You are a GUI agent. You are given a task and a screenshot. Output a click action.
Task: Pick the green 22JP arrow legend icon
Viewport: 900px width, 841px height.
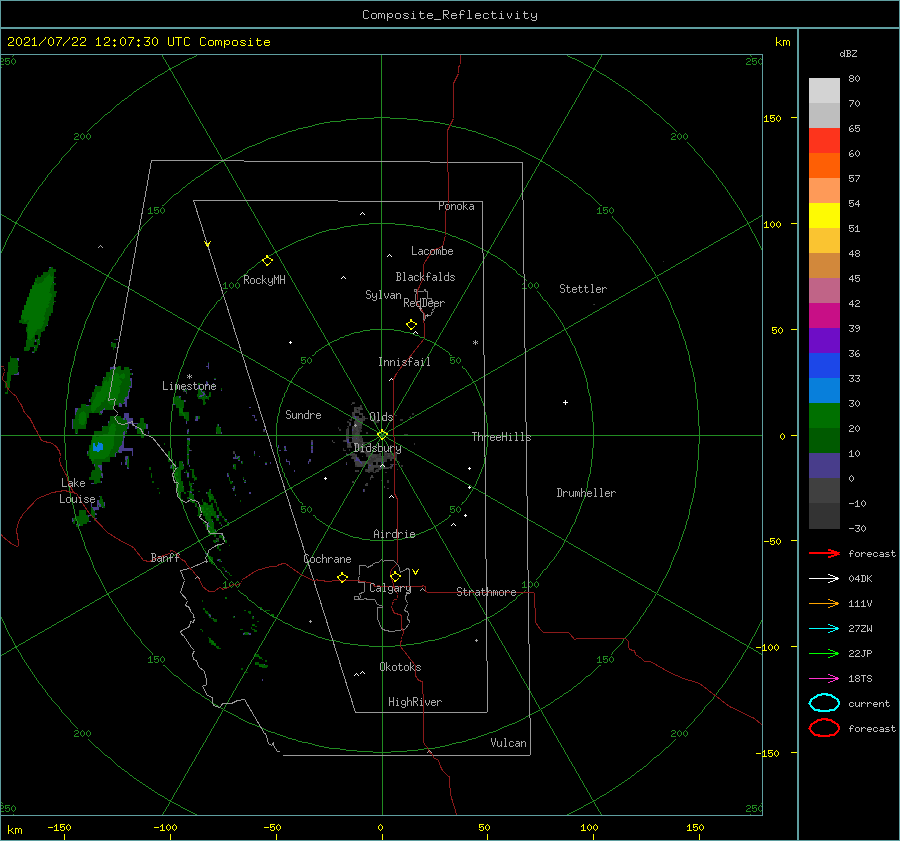point(824,653)
